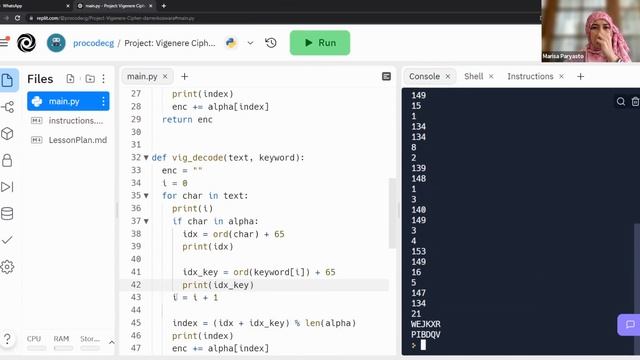The height and width of the screenshot is (360, 640).
Task: Add a new editor tab
Action: [184, 76]
